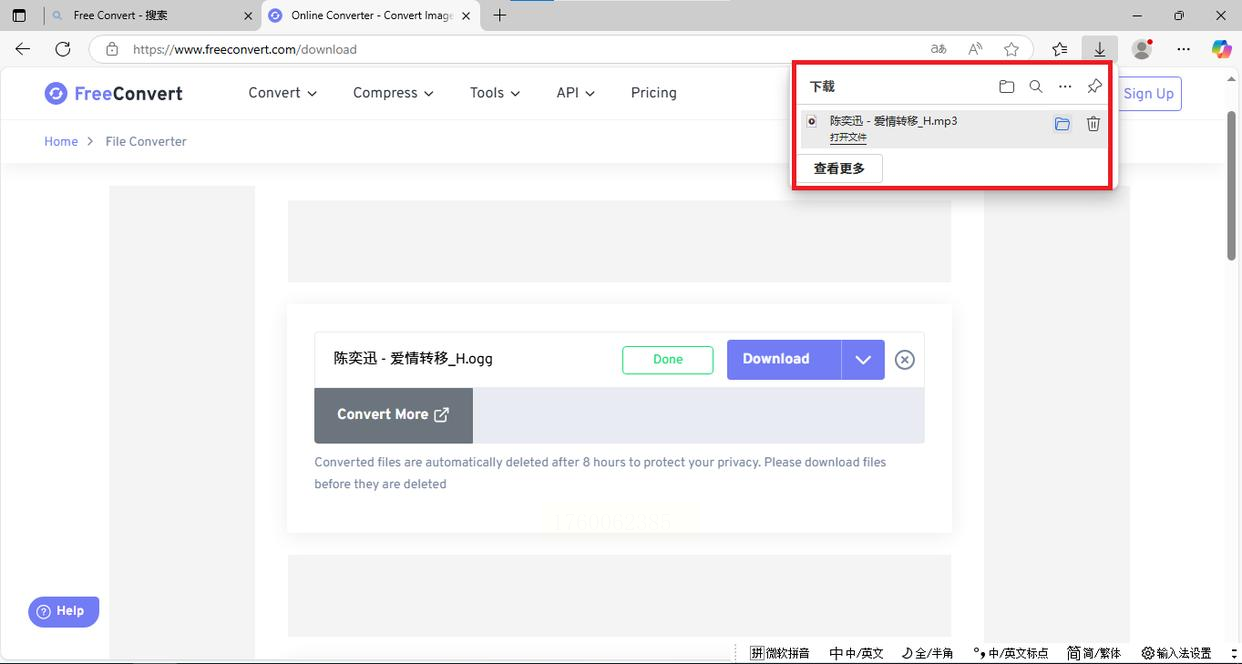Click the Convert More button
The width and height of the screenshot is (1242, 664).
tap(393, 415)
